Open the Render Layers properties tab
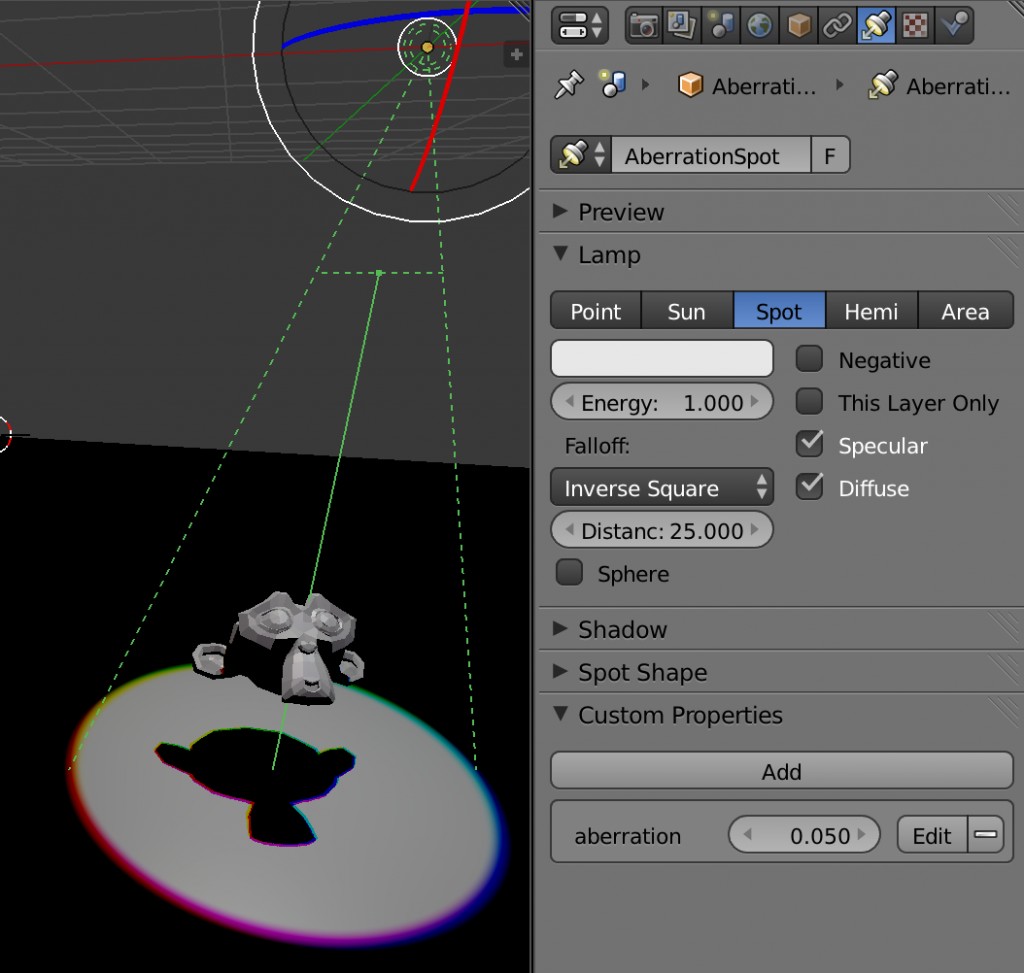Image resolution: width=1024 pixels, height=973 pixels. [x=682, y=26]
